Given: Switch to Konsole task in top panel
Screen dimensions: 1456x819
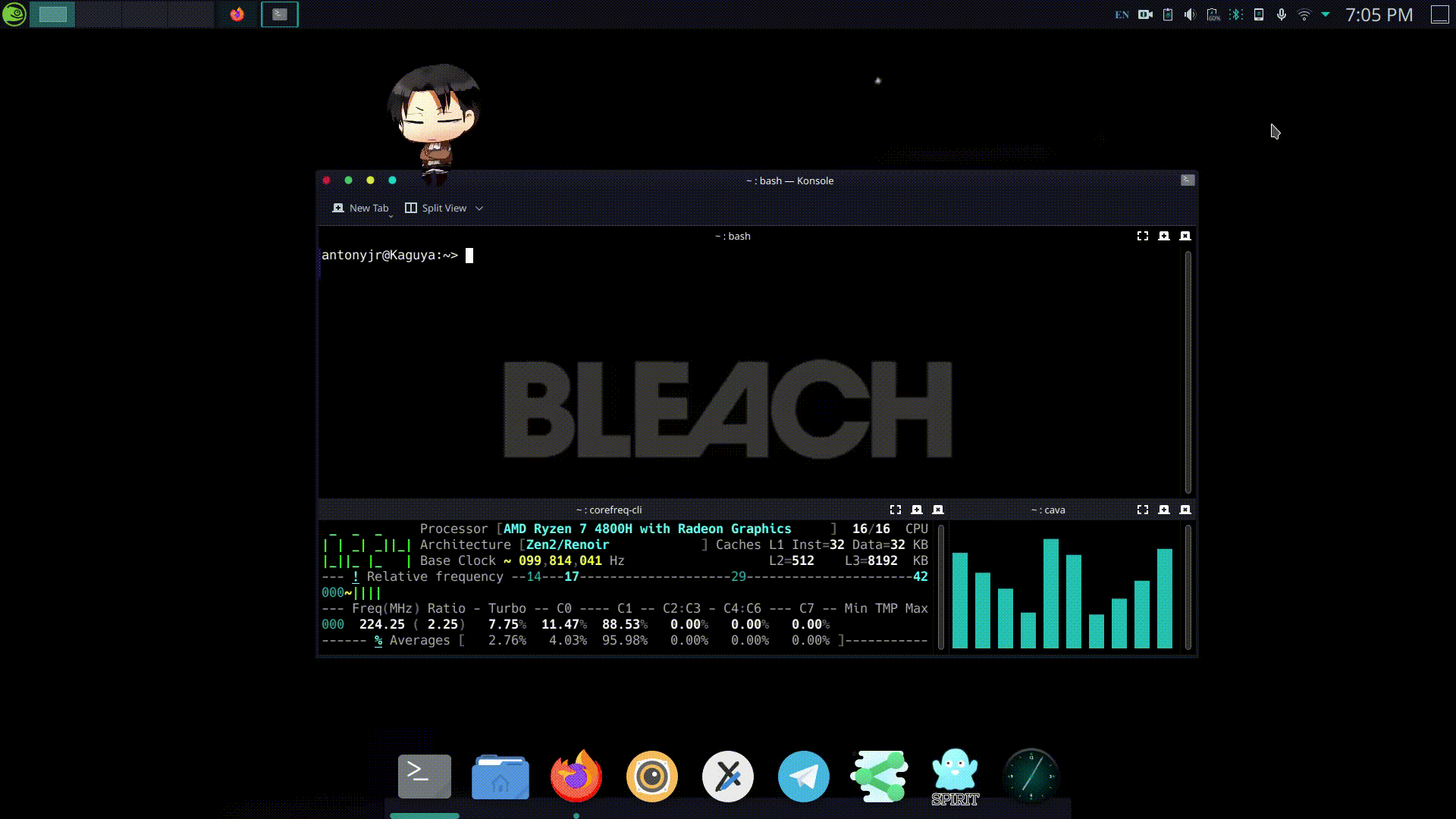Looking at the screenshot, I should tap(280, 14).
